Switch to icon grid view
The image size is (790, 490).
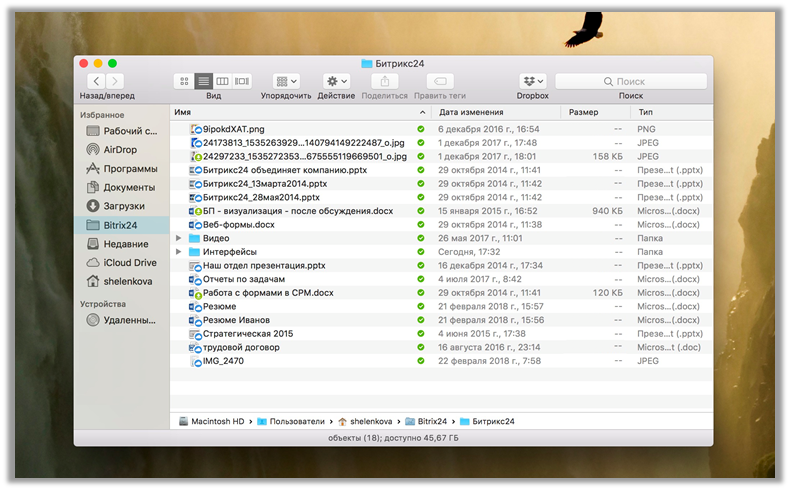pos(184,81)
